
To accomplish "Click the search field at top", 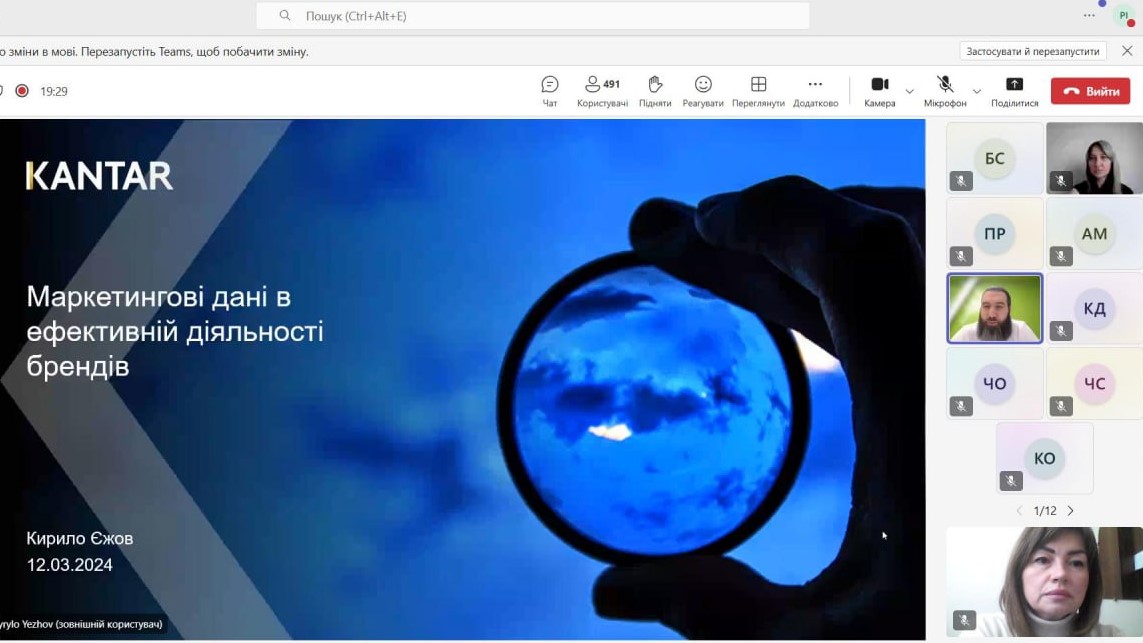I will (532, 16).
